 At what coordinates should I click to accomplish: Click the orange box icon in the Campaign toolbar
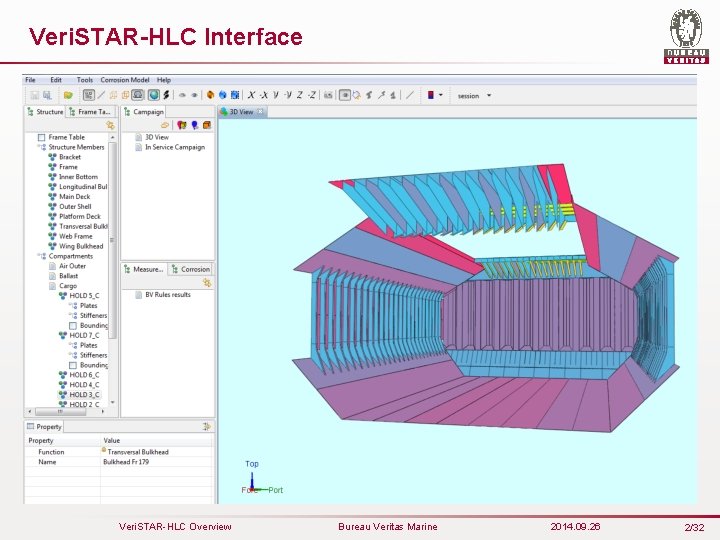point(207,125)
